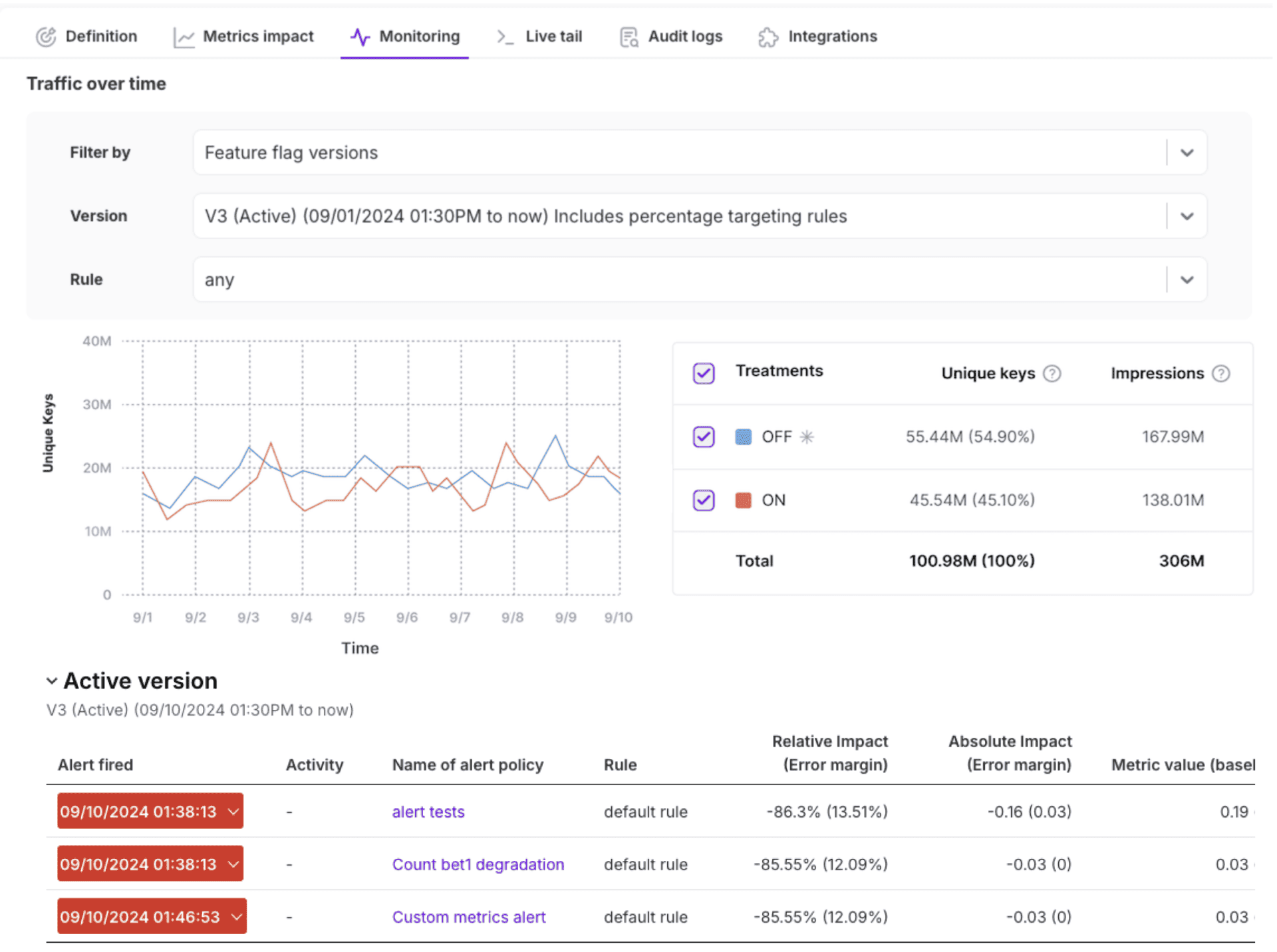Viewport: 1277px width, 952px height.
Task: Click the Impressions help icon
Action: click(x=1221, y=374)
